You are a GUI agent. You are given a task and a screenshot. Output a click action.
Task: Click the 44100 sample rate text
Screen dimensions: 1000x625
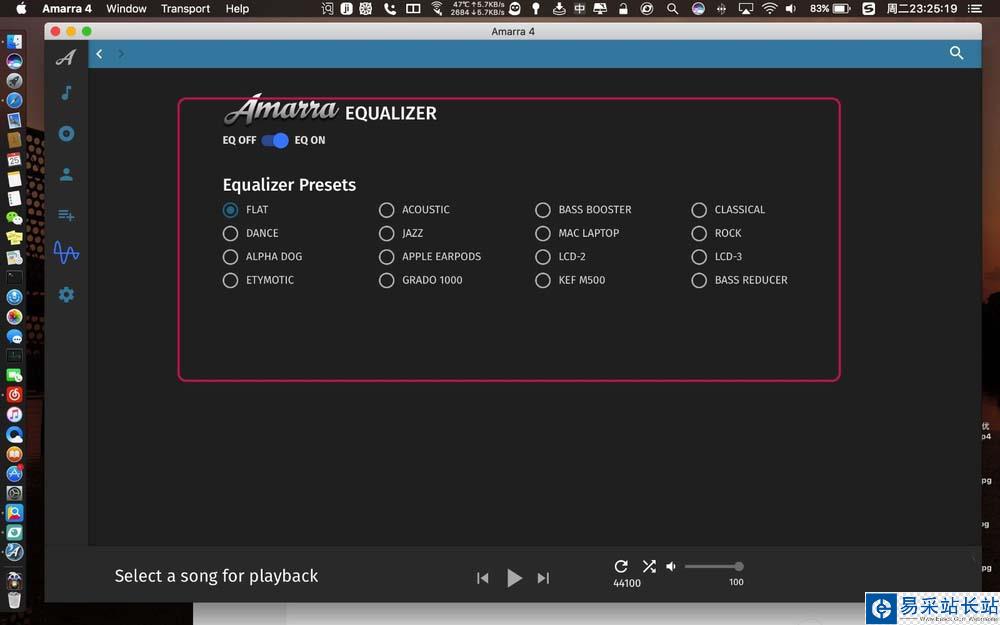(x=627, y=583)
